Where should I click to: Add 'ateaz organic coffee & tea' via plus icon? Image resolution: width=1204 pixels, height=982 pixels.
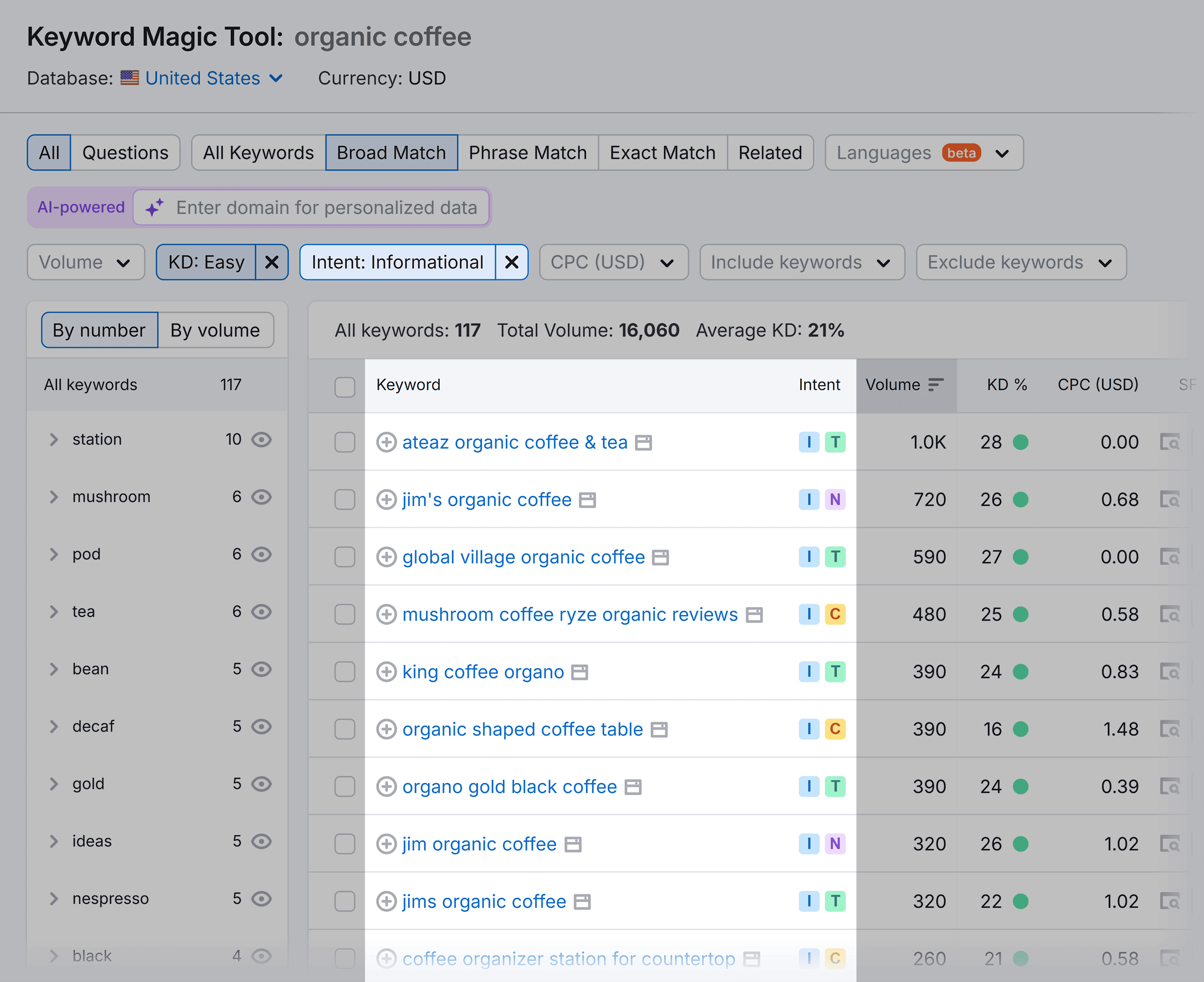386,442
